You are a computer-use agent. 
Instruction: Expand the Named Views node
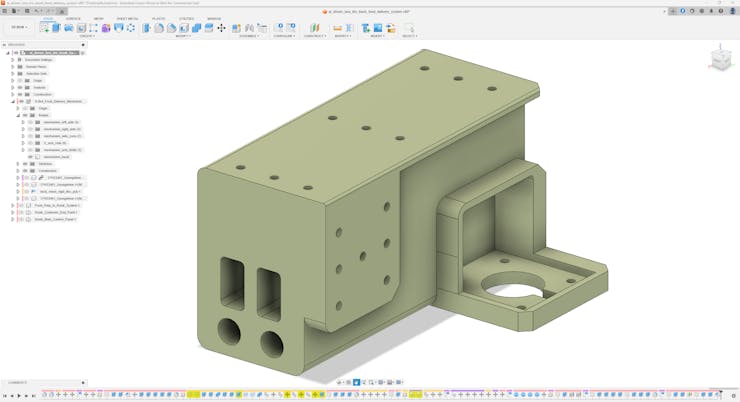[x=13, y=67]
